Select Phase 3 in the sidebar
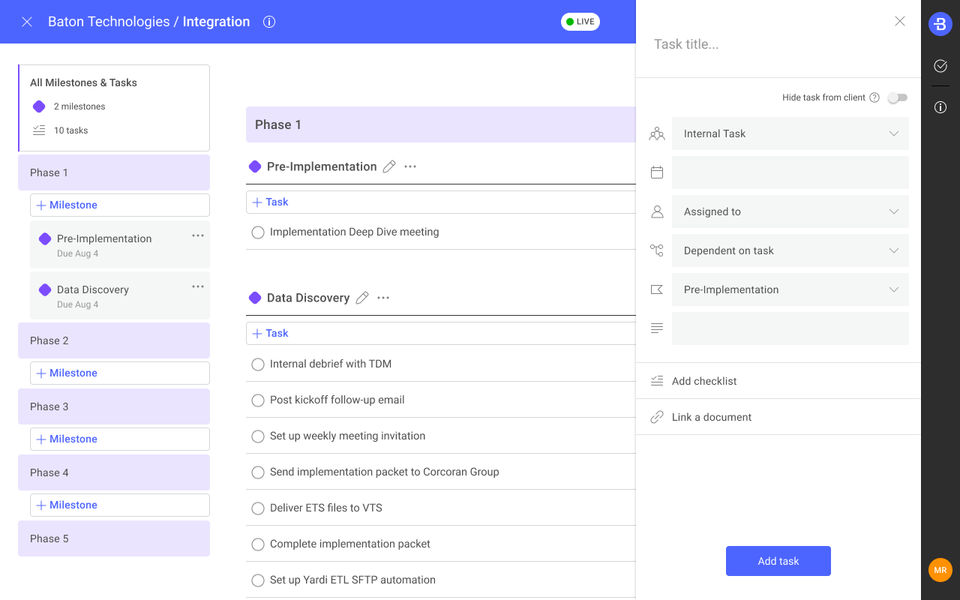The height and width of the screenshot is (600, 960). pos(114,407)
